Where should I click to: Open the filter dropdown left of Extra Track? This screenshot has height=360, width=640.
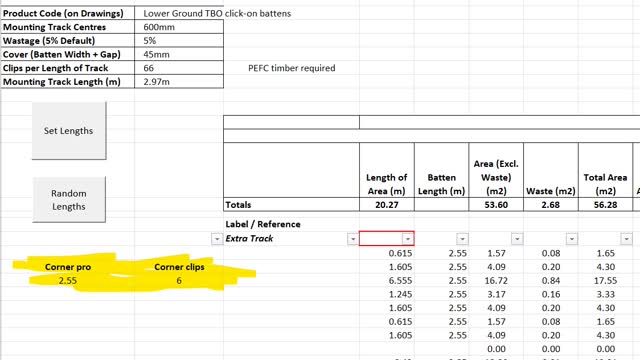click(217, 239)
